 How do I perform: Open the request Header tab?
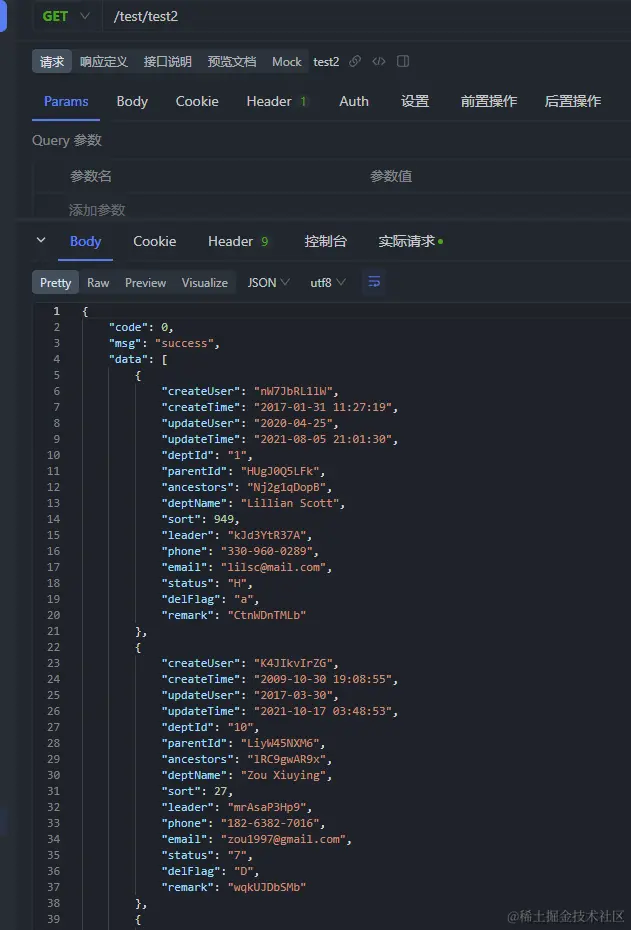pyautogui.click(x=277, y=101)
